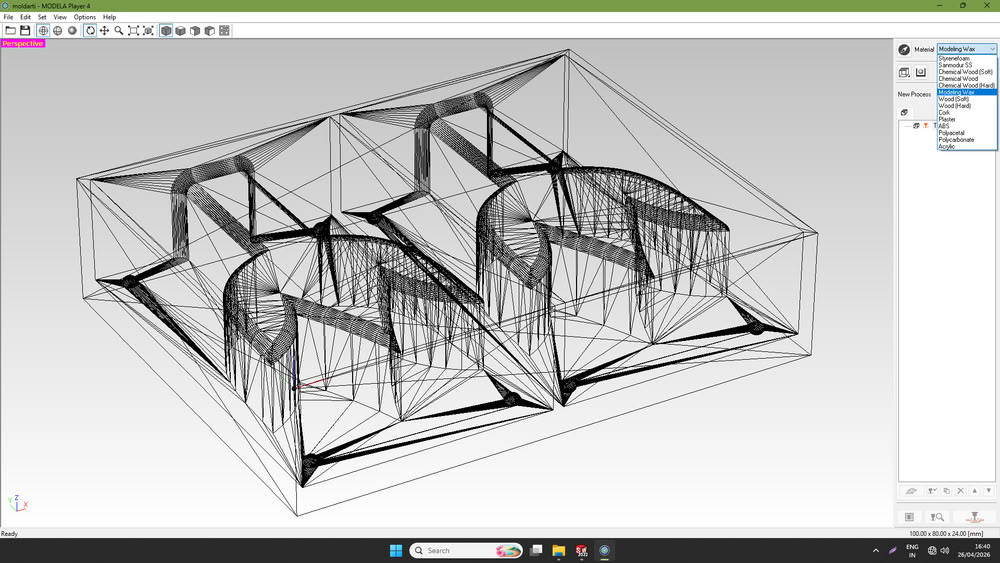The height and width of the screenshot is (563, 1000).
Task: Select the Zoom magnifier tool in toolbar
Action: [119, 31]
